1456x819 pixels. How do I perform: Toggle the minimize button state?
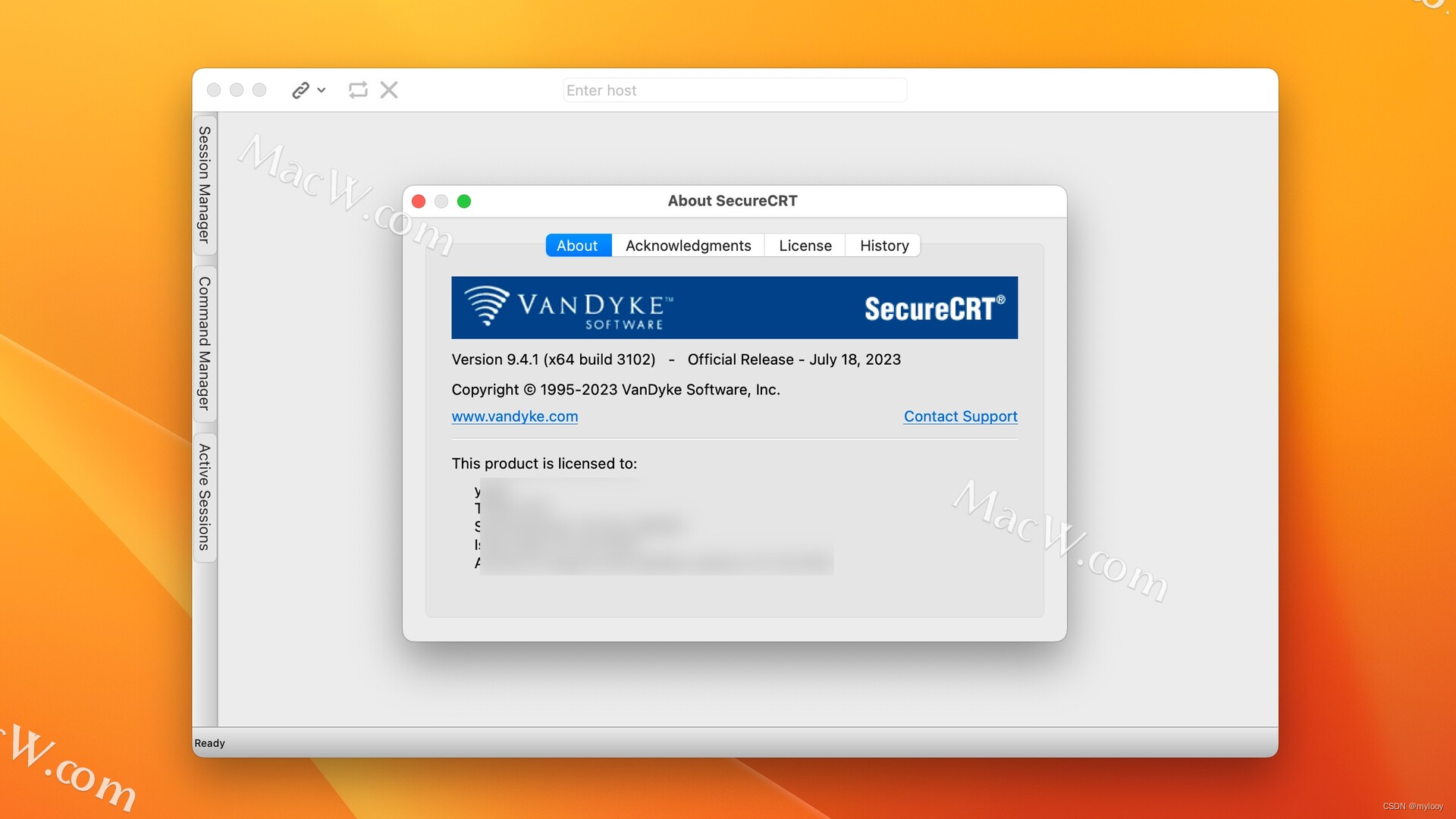tap(440, 201)
